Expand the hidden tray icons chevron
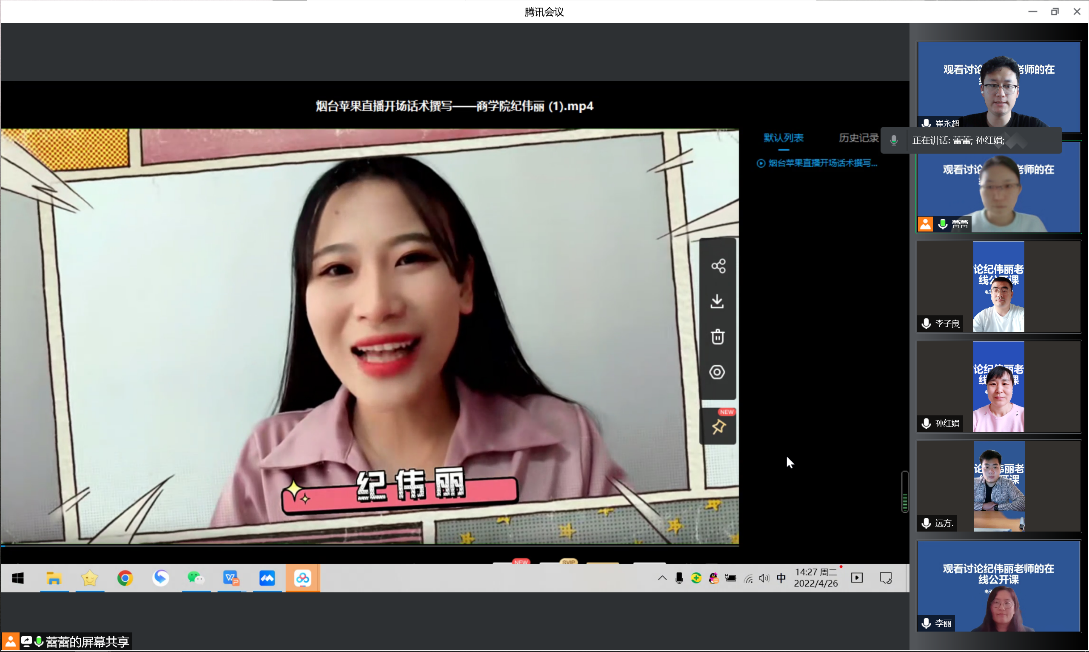 point(662,578)
